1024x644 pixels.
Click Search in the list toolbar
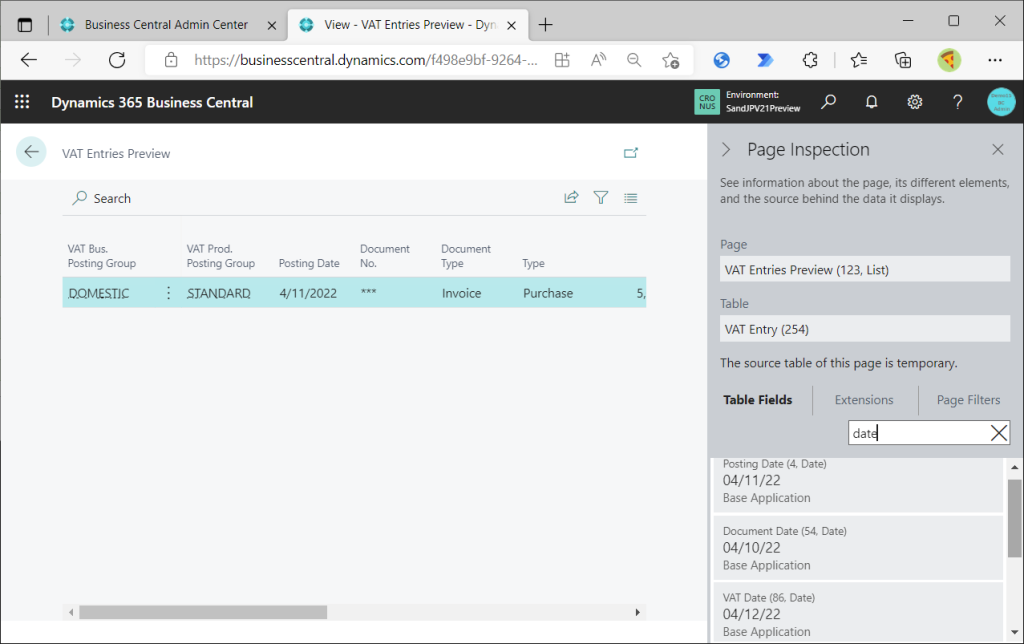[102, 198]
